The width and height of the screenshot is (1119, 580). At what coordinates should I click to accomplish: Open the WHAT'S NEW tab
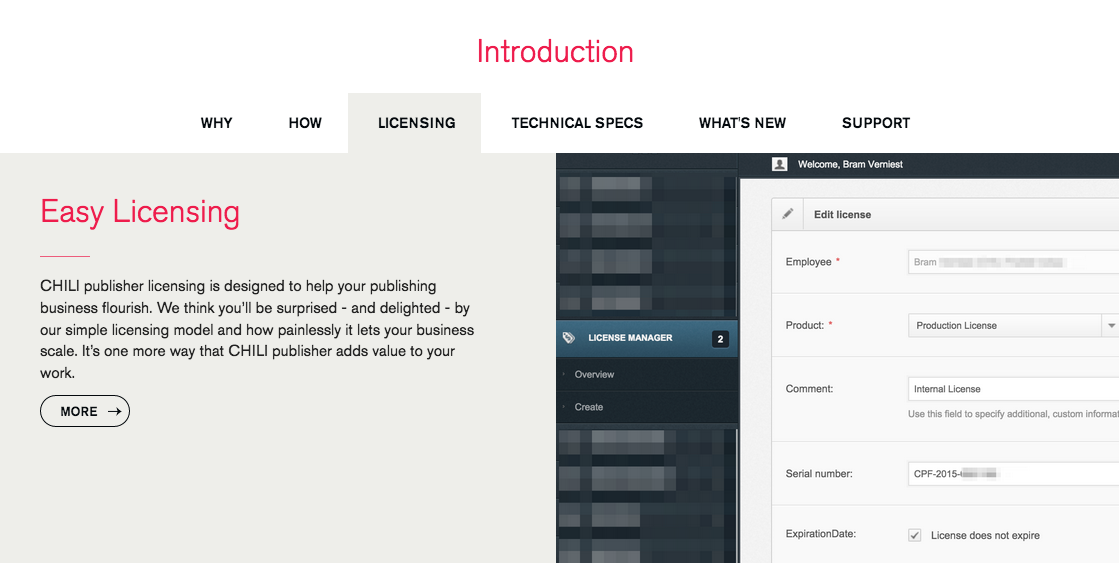tap(742, 123)
